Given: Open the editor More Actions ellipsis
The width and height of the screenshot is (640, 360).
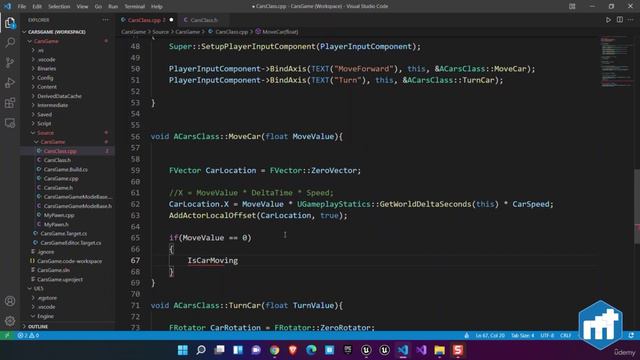Looking at the screenshot, I should click(x=631, y=20).
